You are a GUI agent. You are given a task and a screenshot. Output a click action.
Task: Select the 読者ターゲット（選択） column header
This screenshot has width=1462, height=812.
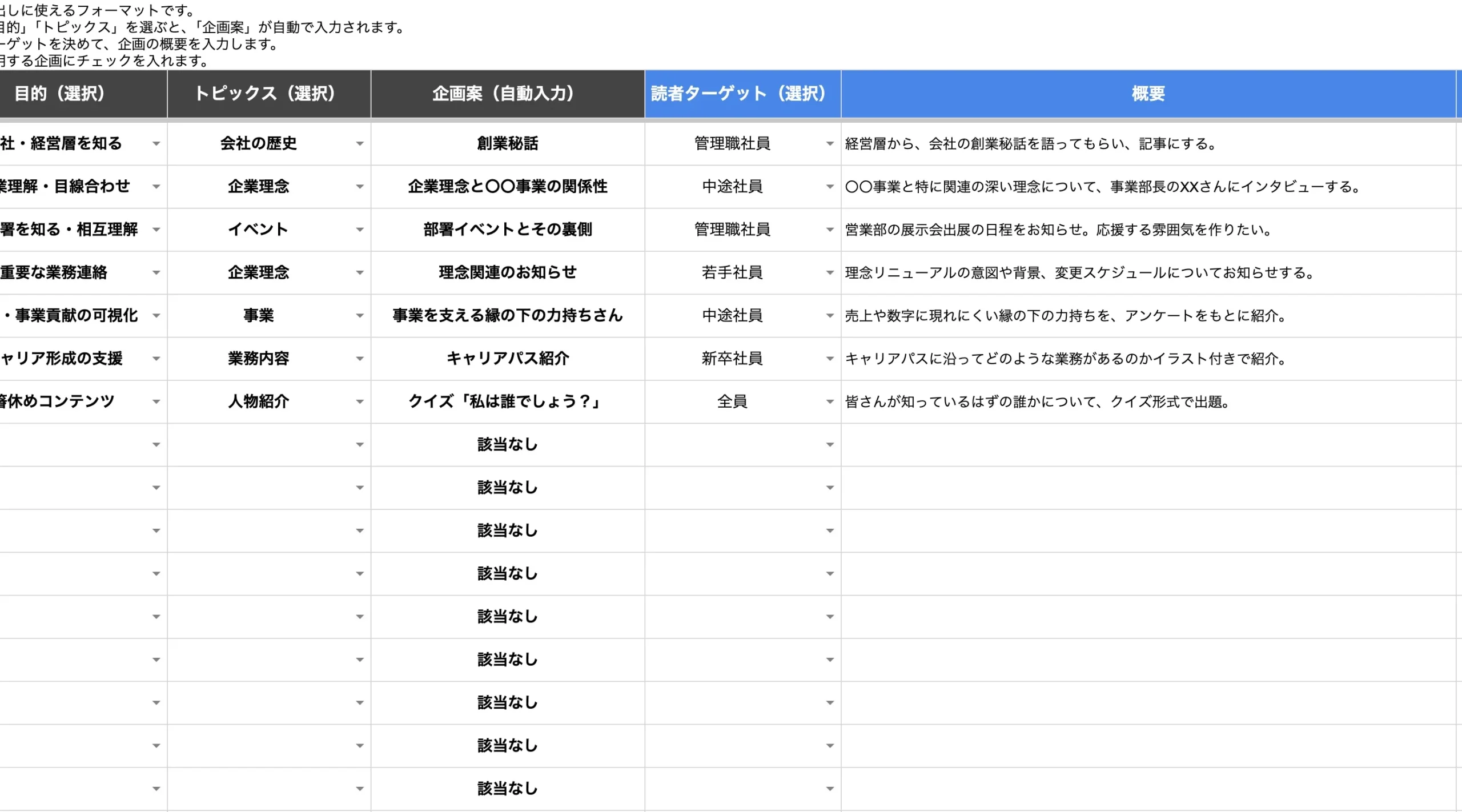pyautogui.click(x=742, y=94)
